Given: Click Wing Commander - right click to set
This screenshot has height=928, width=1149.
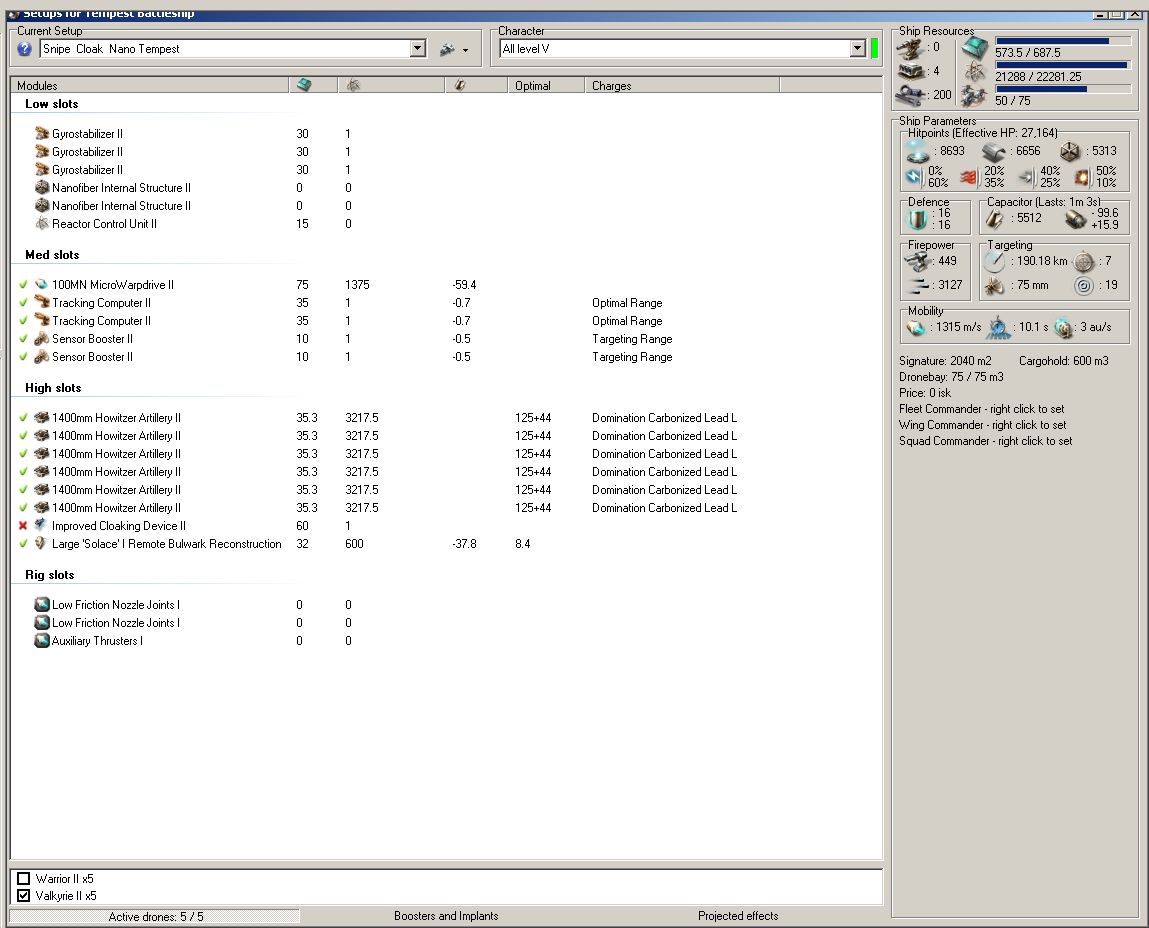Looking at the screenshot, I should (x=982, y=425).
